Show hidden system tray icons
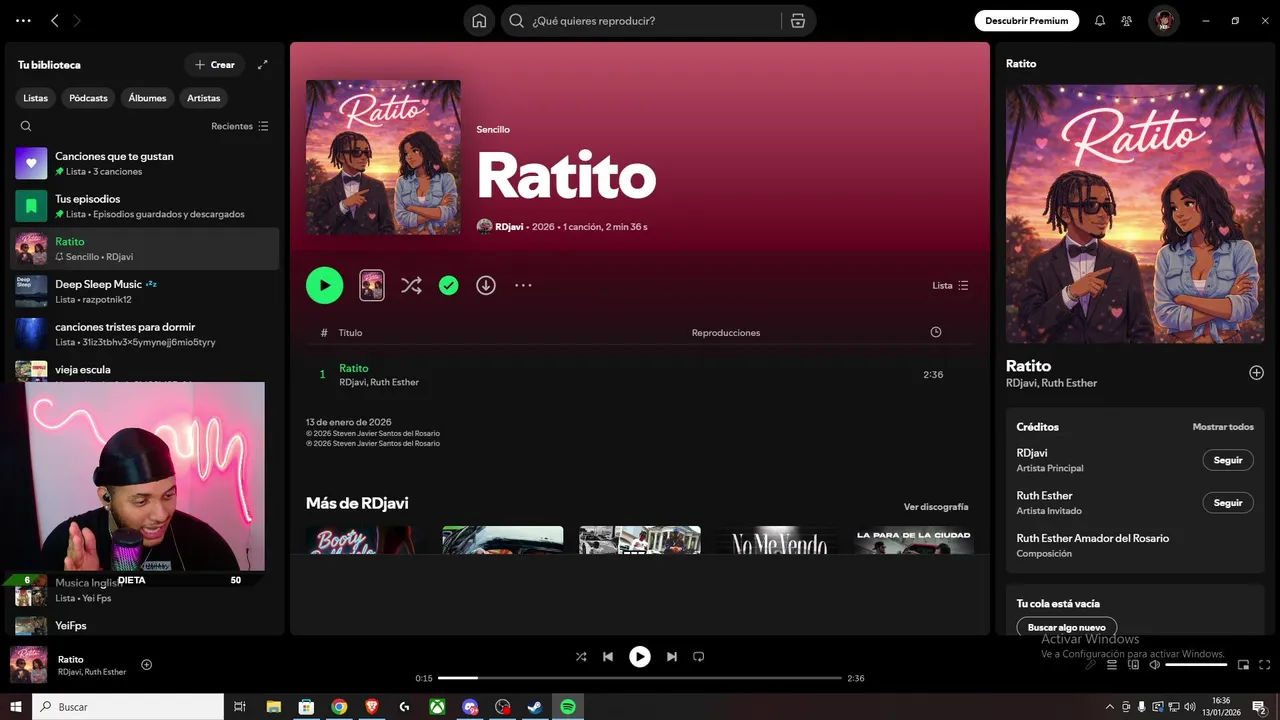The width and height of the screenshot is (1280, 720). click(1109, 707)
